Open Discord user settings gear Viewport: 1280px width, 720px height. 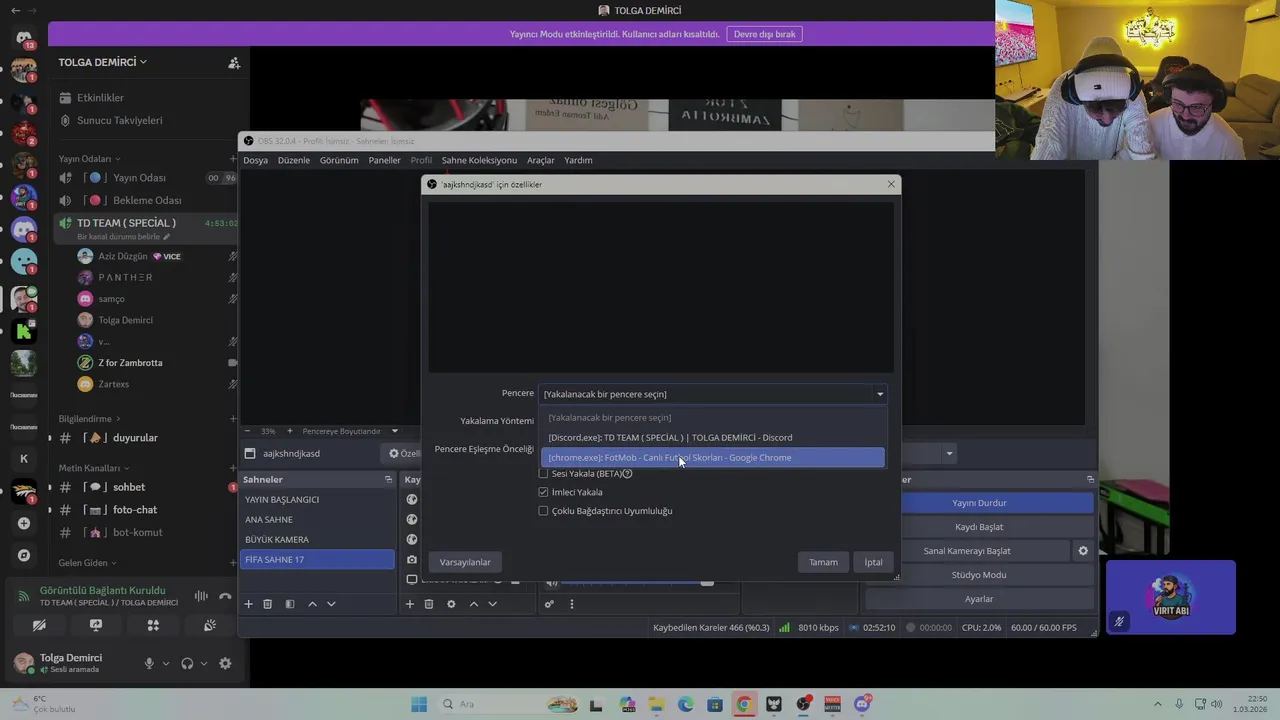pyautogui.click(x=225, y=663)
